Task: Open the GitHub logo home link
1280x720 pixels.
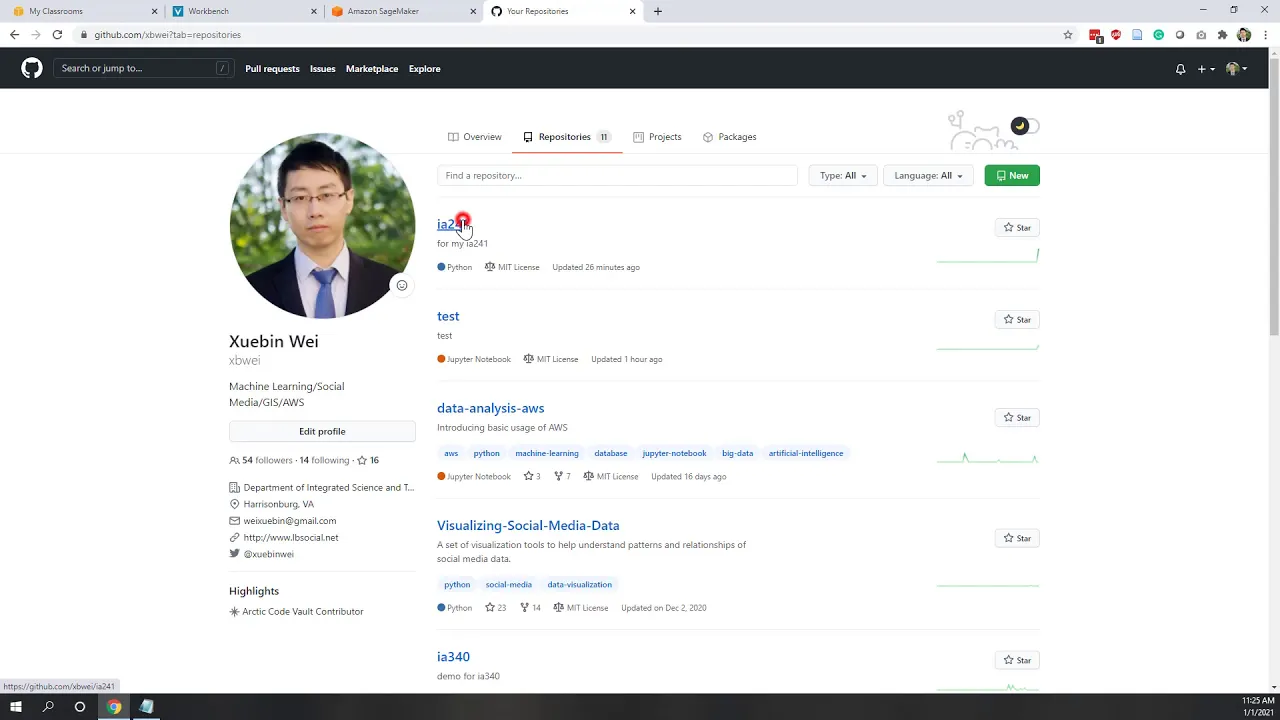Action: tap(32, 68)
